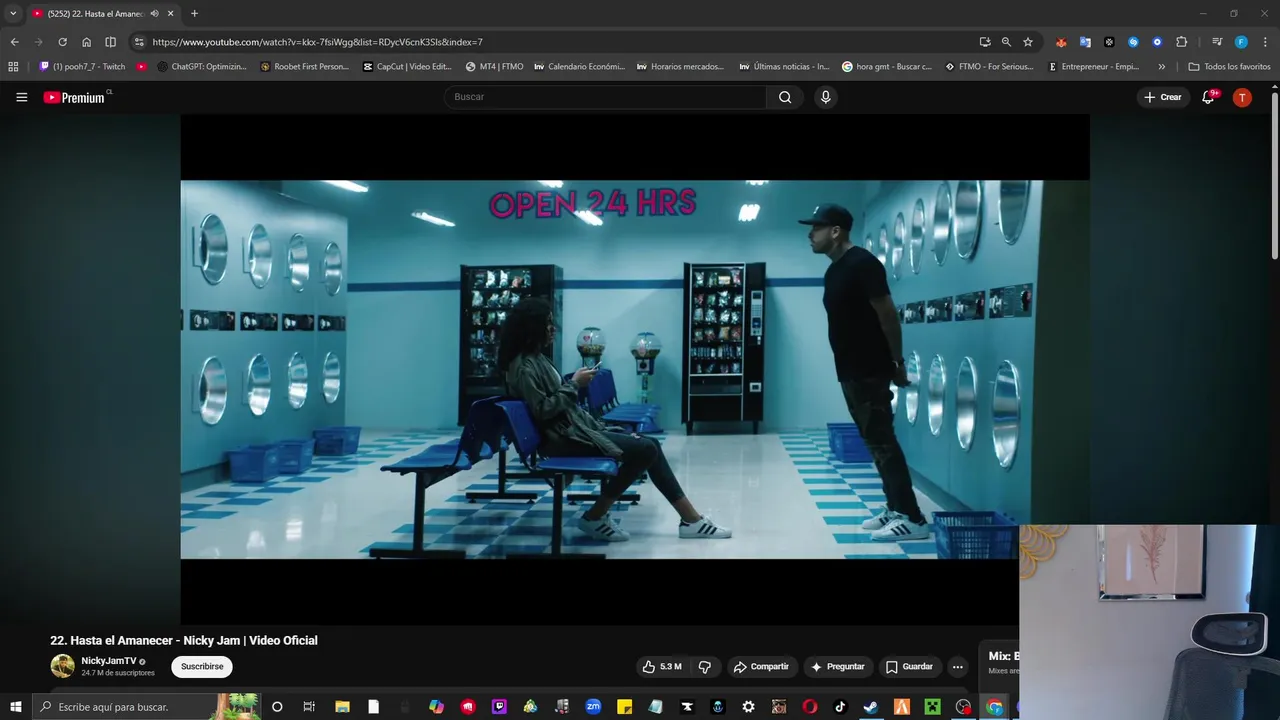Like the video with thumbs up
Image resolution: width=1280 pixels, height=720 pixels.
tap(662, 667)
